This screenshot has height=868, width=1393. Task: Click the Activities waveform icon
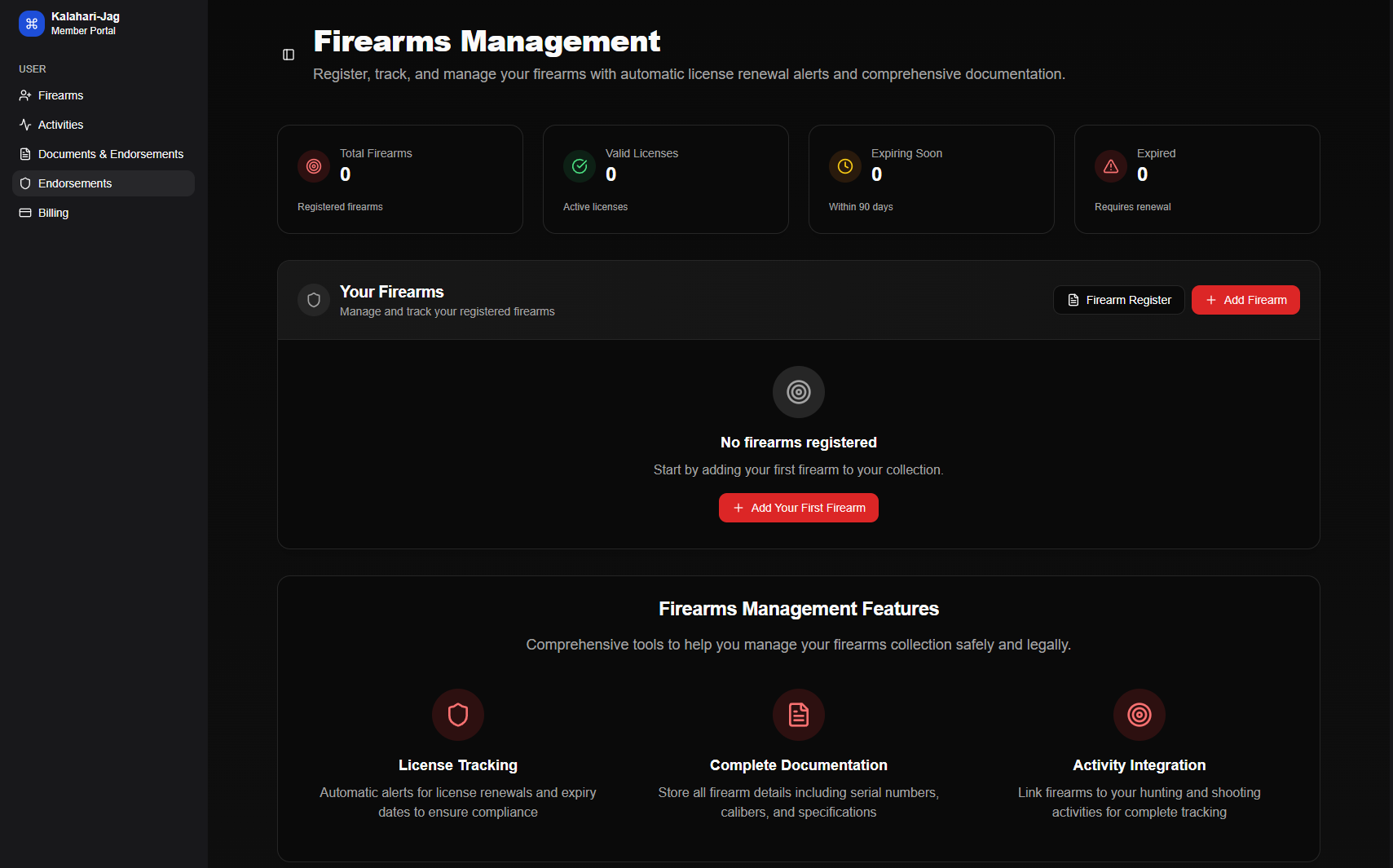coord(24,125)
